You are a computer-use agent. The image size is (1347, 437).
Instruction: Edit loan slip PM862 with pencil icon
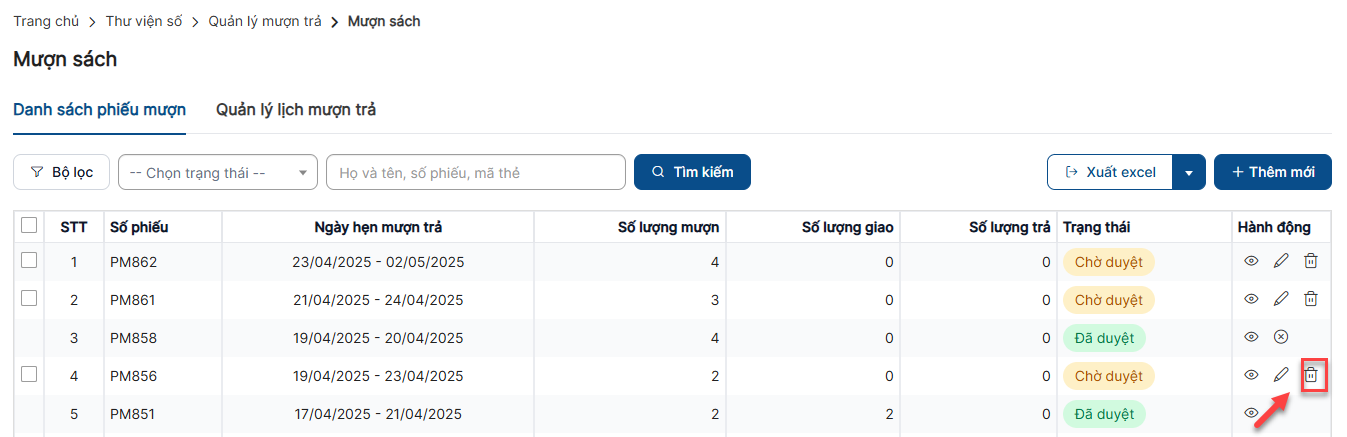(1281, 262)
